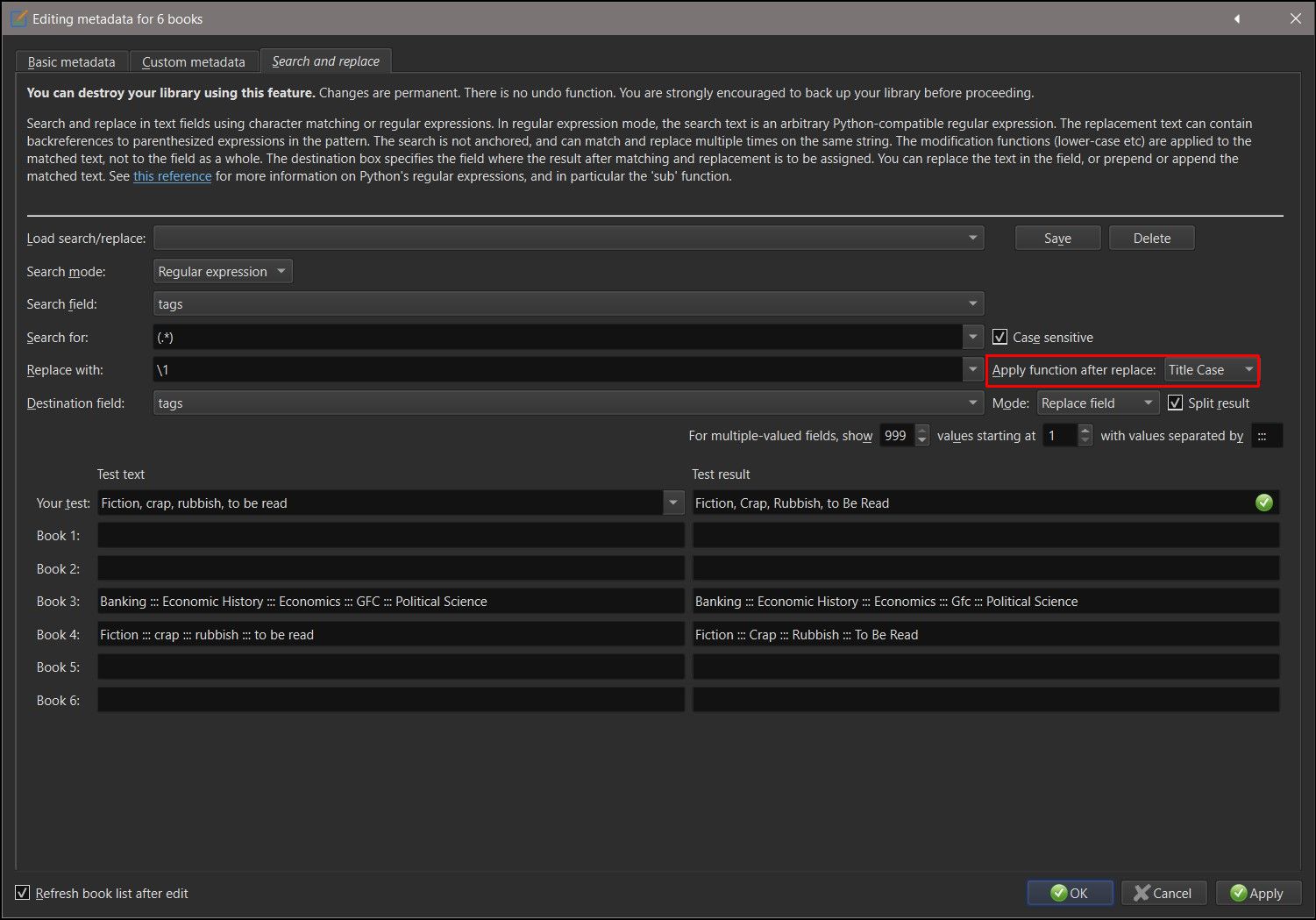The width and height of the screenshot is (1316, 920).
Task: Click the empty Book 1 test result field
Action: [x=985, y=535]
